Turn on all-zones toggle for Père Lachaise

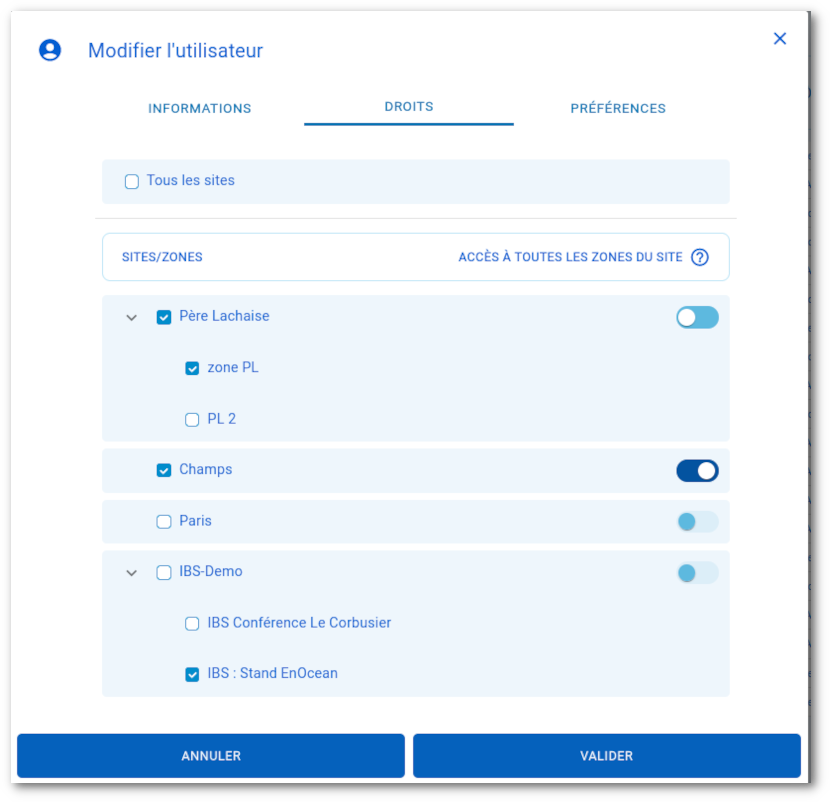tap(697, 318)
